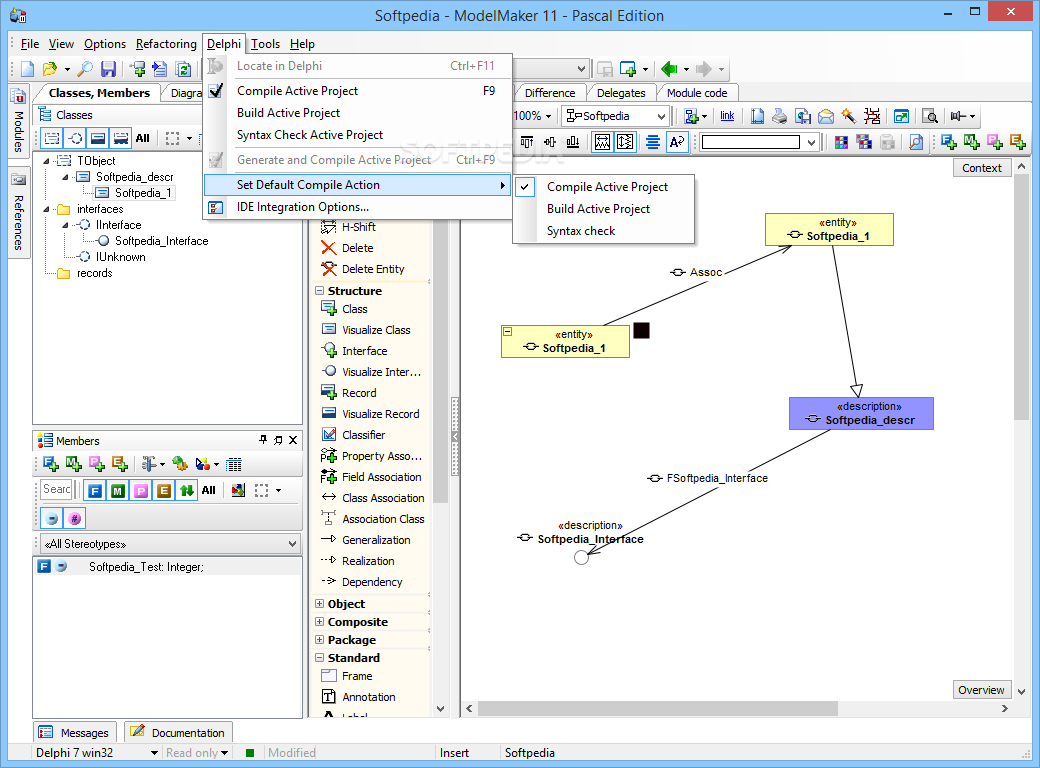Expand the Composite palette group
The height and width of the screenshot is (768, 1040).
coord(320,621)
